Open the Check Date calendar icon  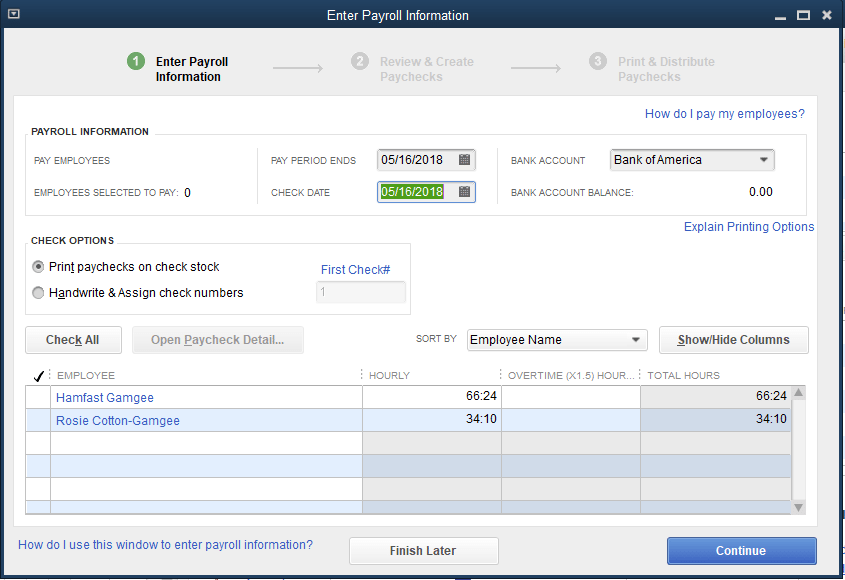tap(463, 192)
